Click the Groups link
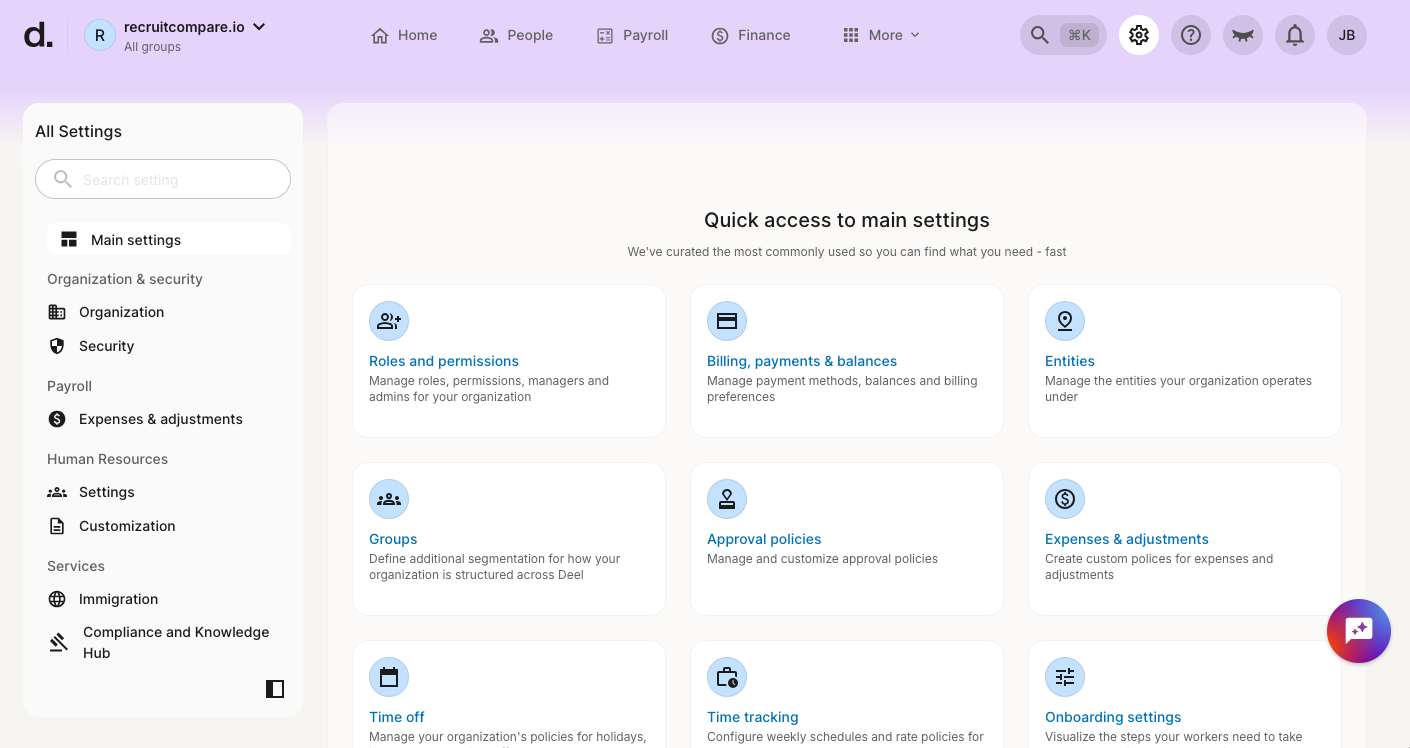Viewport: 1410px width, 748px height. click(393, 539)
